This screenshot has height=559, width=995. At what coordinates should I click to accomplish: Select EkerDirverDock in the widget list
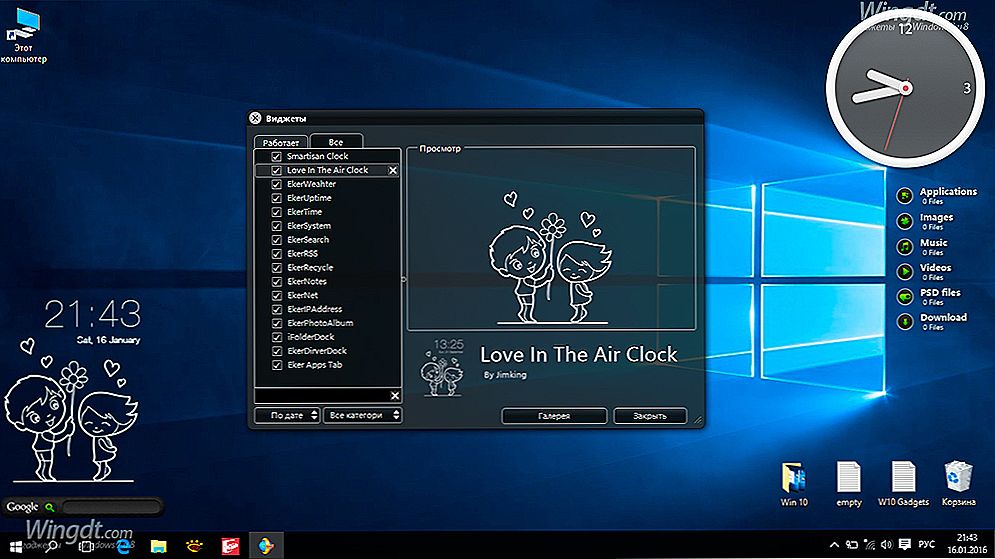click(x=327, y=351)
